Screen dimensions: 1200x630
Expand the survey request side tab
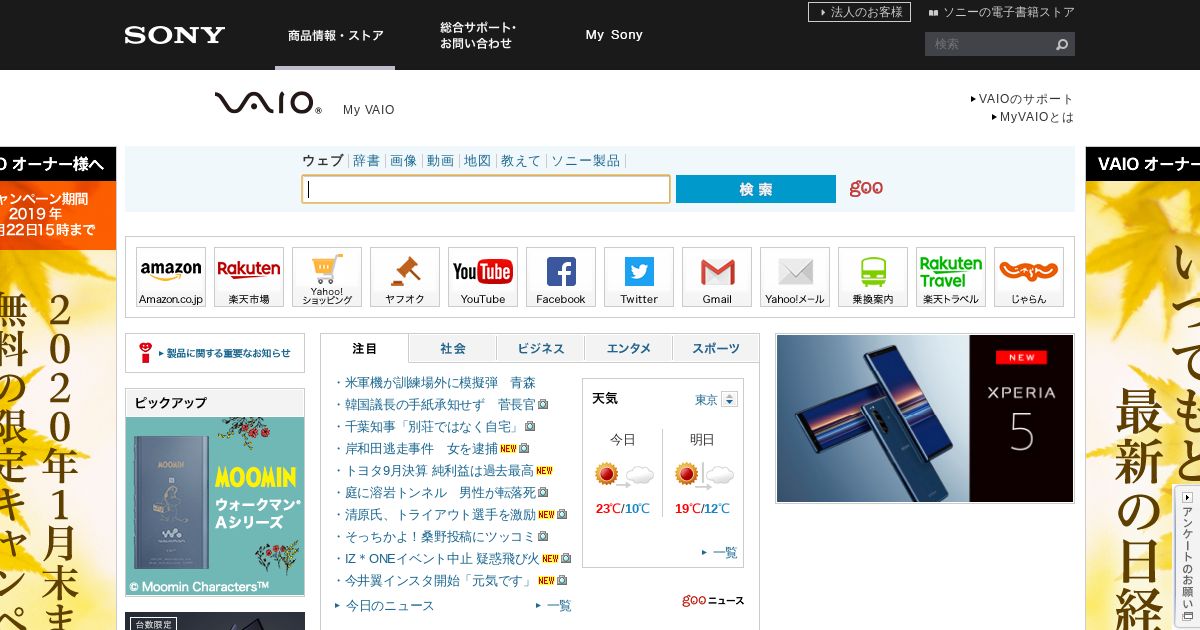click(1187, 558)
